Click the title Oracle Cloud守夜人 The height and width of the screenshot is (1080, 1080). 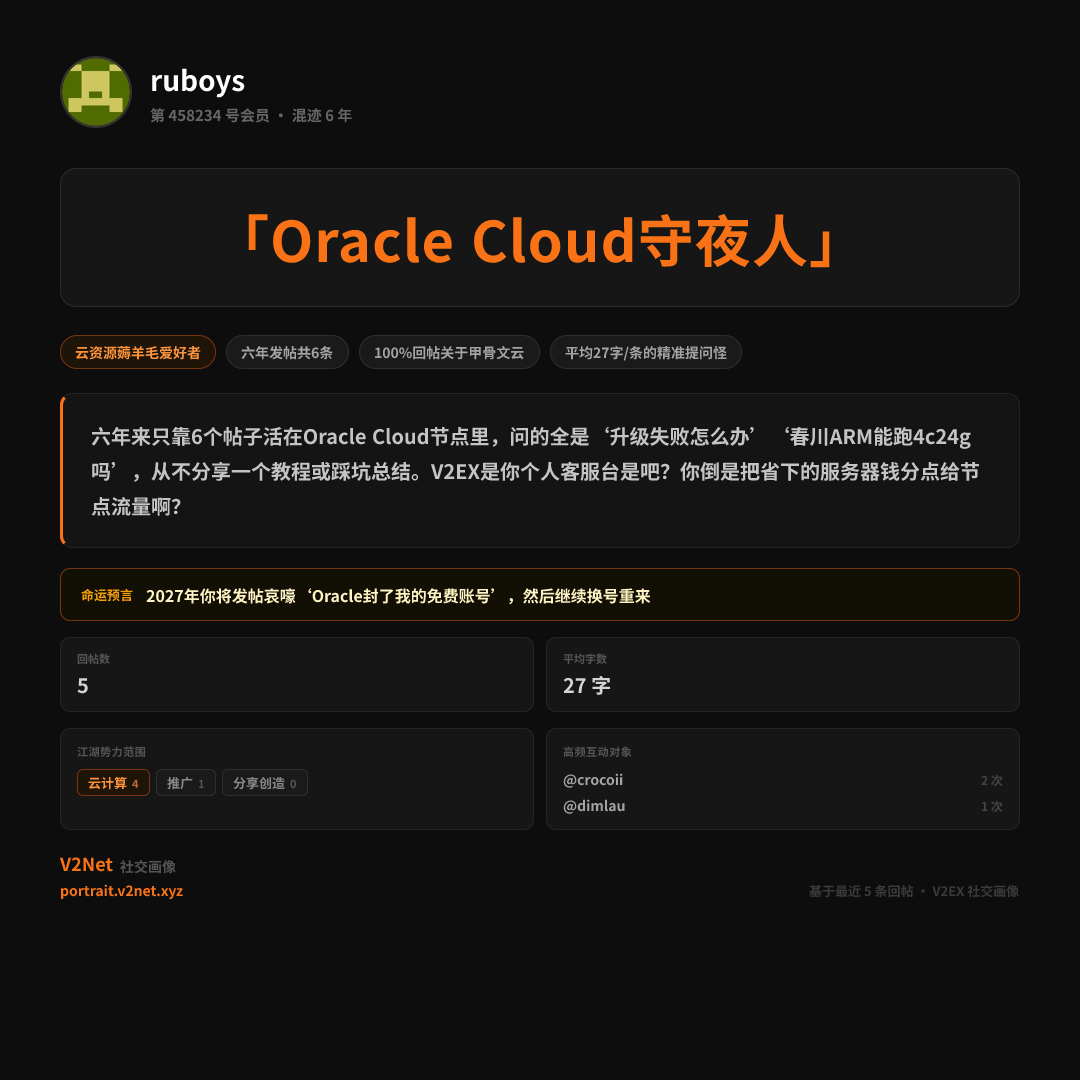[539, 240]
